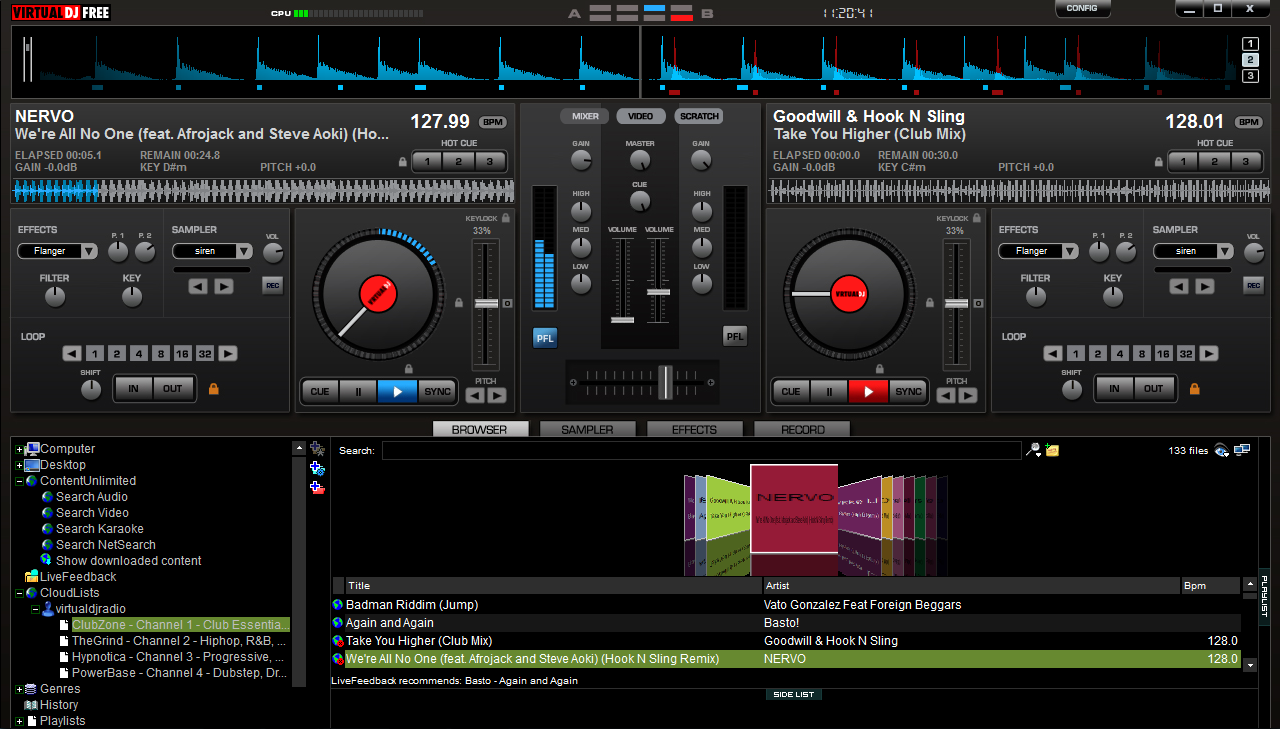This screenshot has width=1280, height=729.
Task: Click the left deck sampler REC button
Action: [x=272, y=286]
